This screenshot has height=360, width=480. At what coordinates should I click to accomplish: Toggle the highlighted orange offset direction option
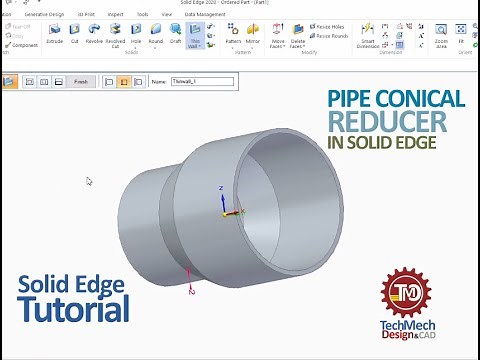[124, 82]
